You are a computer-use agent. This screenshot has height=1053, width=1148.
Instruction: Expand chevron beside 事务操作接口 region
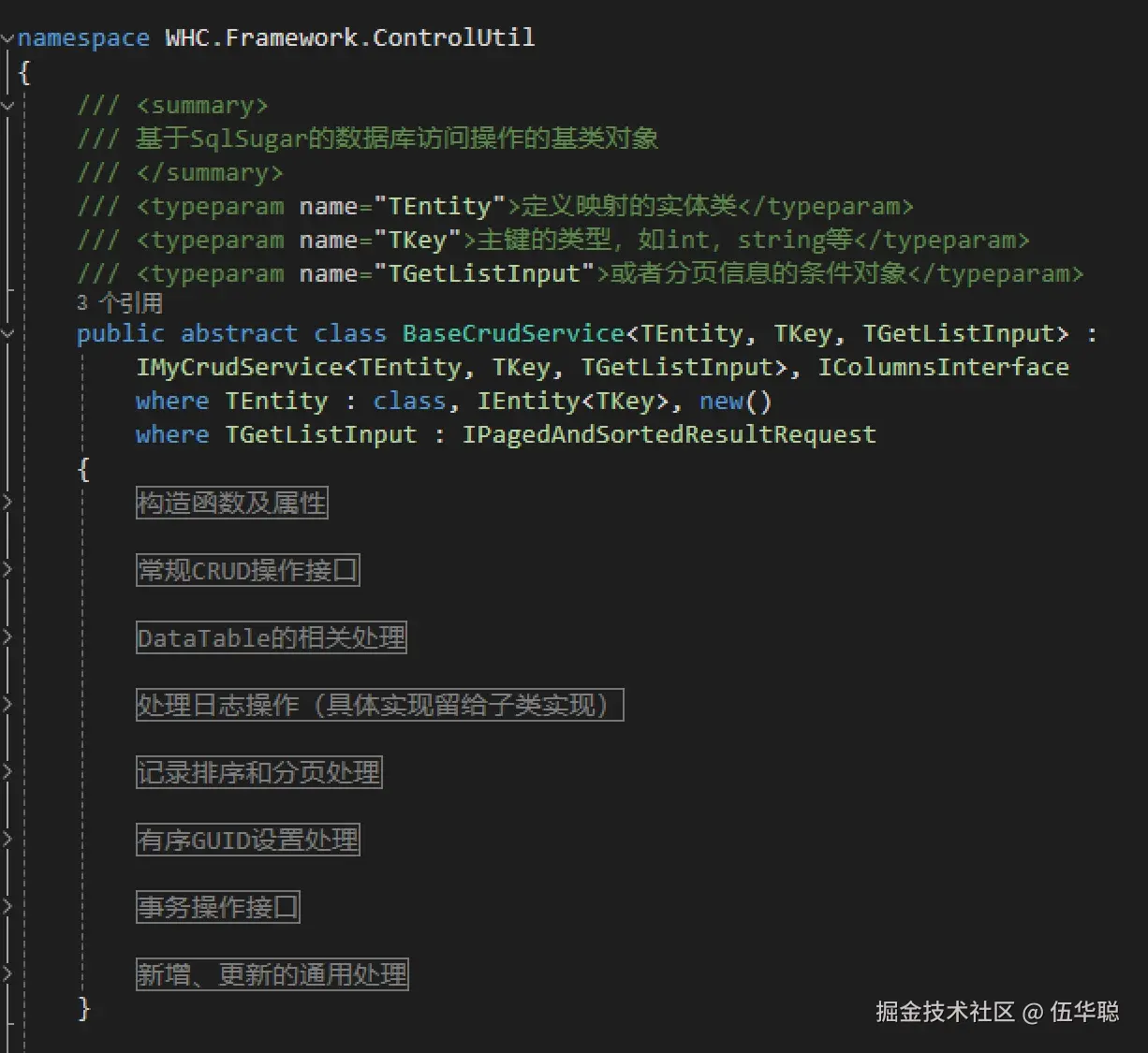click(x=7, y=907)
